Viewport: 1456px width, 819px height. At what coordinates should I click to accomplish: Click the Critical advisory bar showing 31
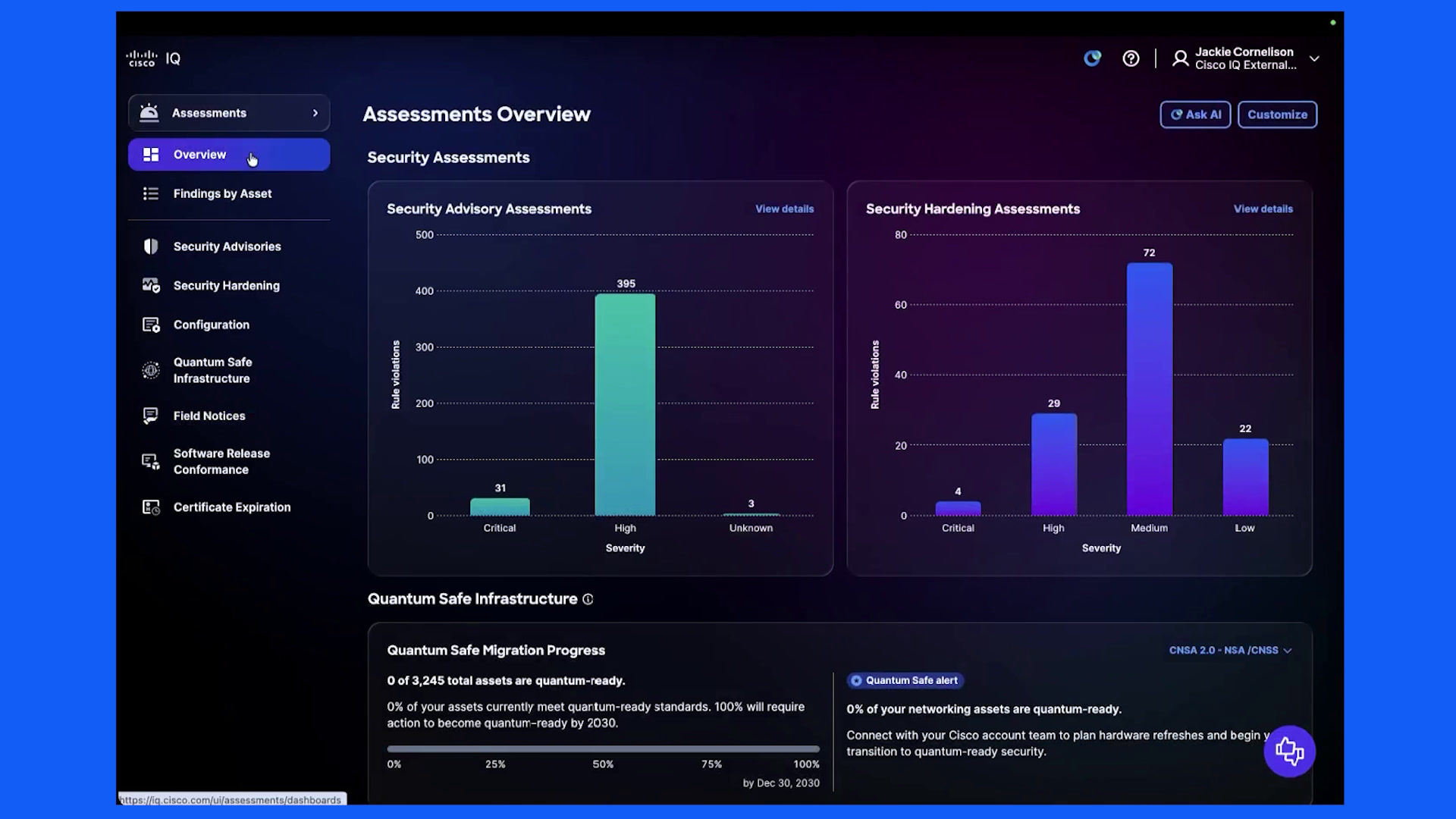pyautogui.click(x=500, y=507)
